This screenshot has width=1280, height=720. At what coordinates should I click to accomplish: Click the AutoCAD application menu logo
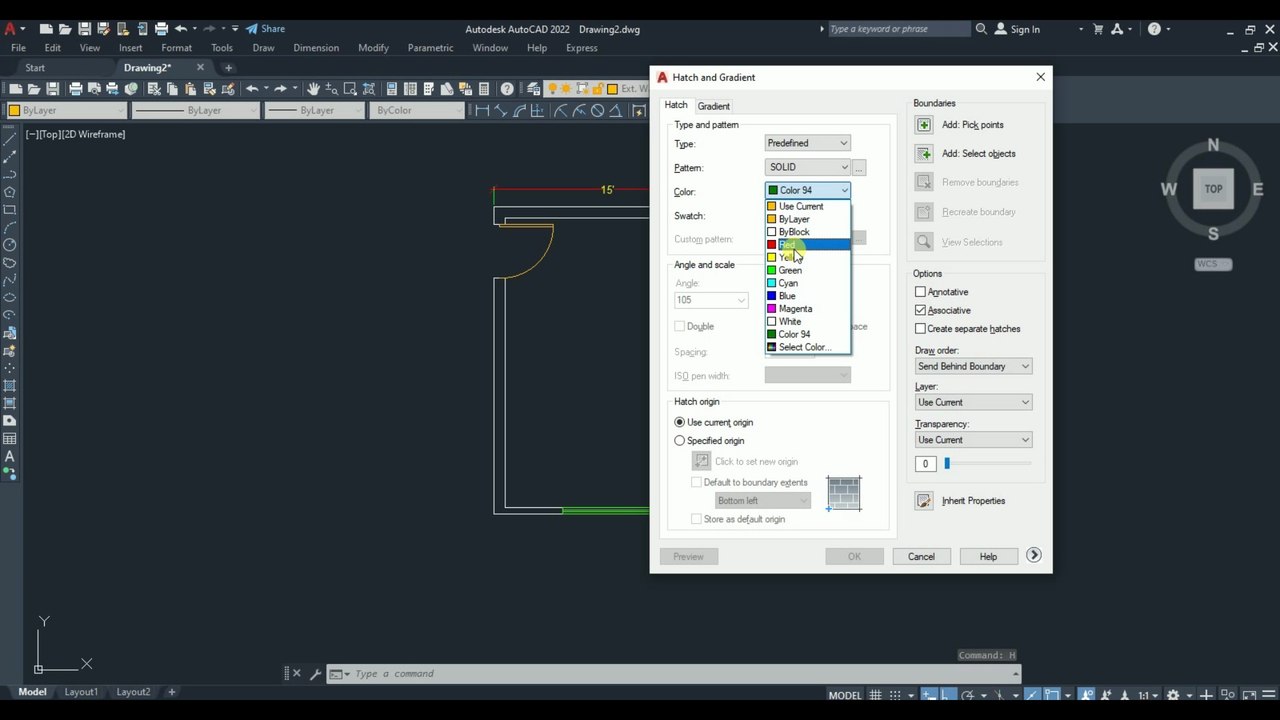click(x=10, y=29)
